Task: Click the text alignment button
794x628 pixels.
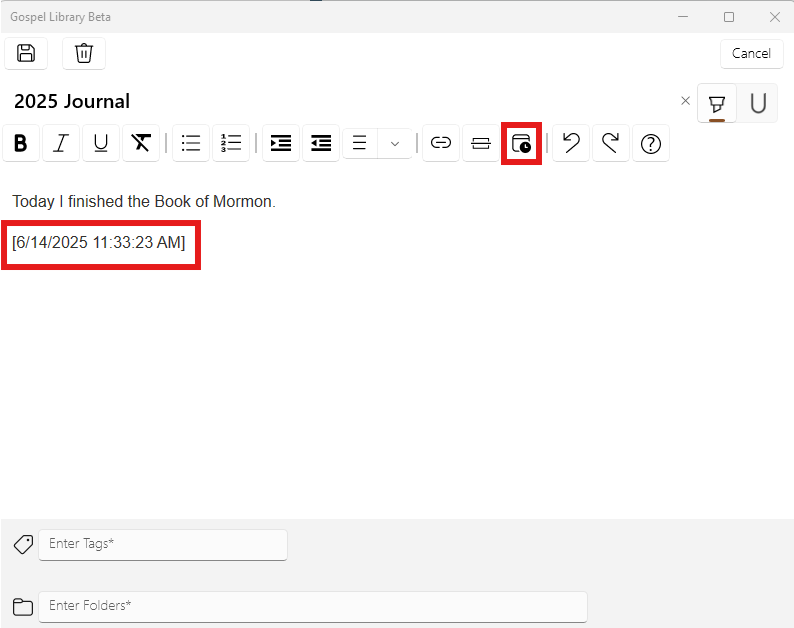Action: [x=360, y=143]
